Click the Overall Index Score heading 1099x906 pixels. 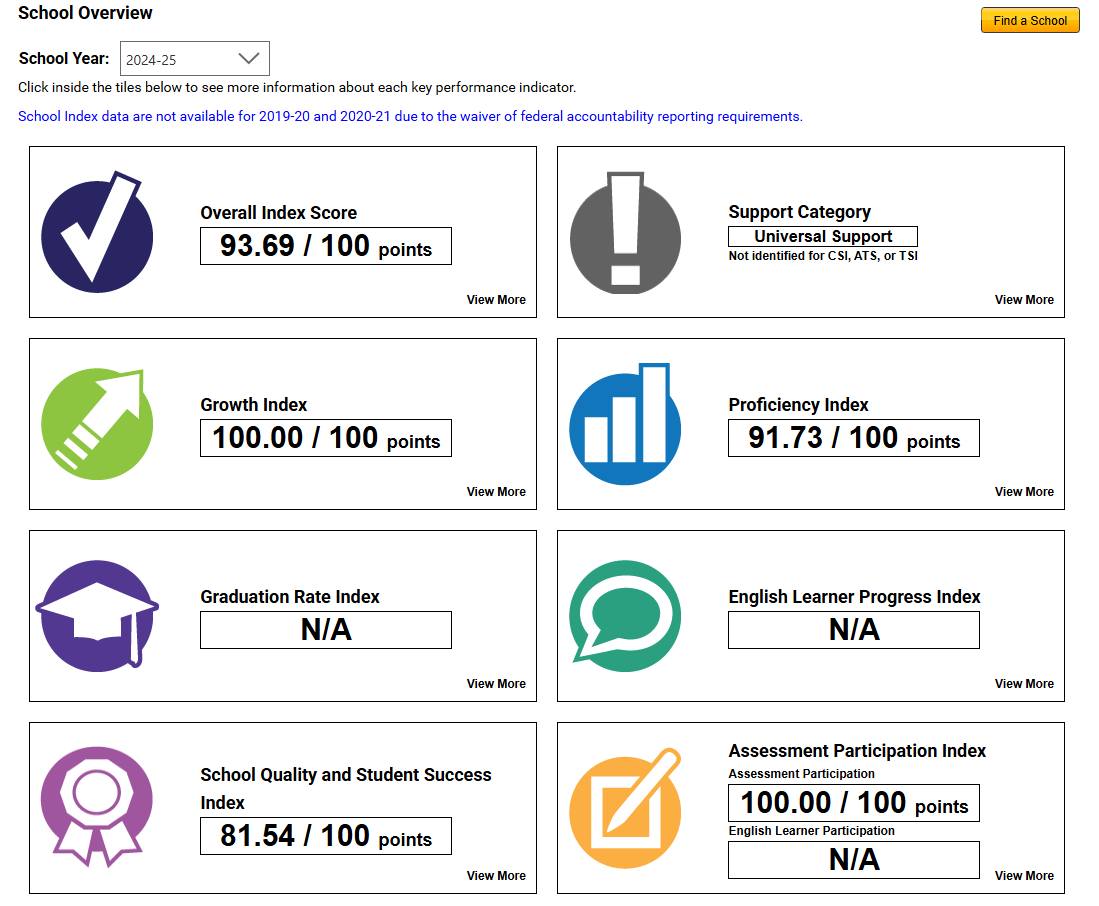tap(278, 212)
